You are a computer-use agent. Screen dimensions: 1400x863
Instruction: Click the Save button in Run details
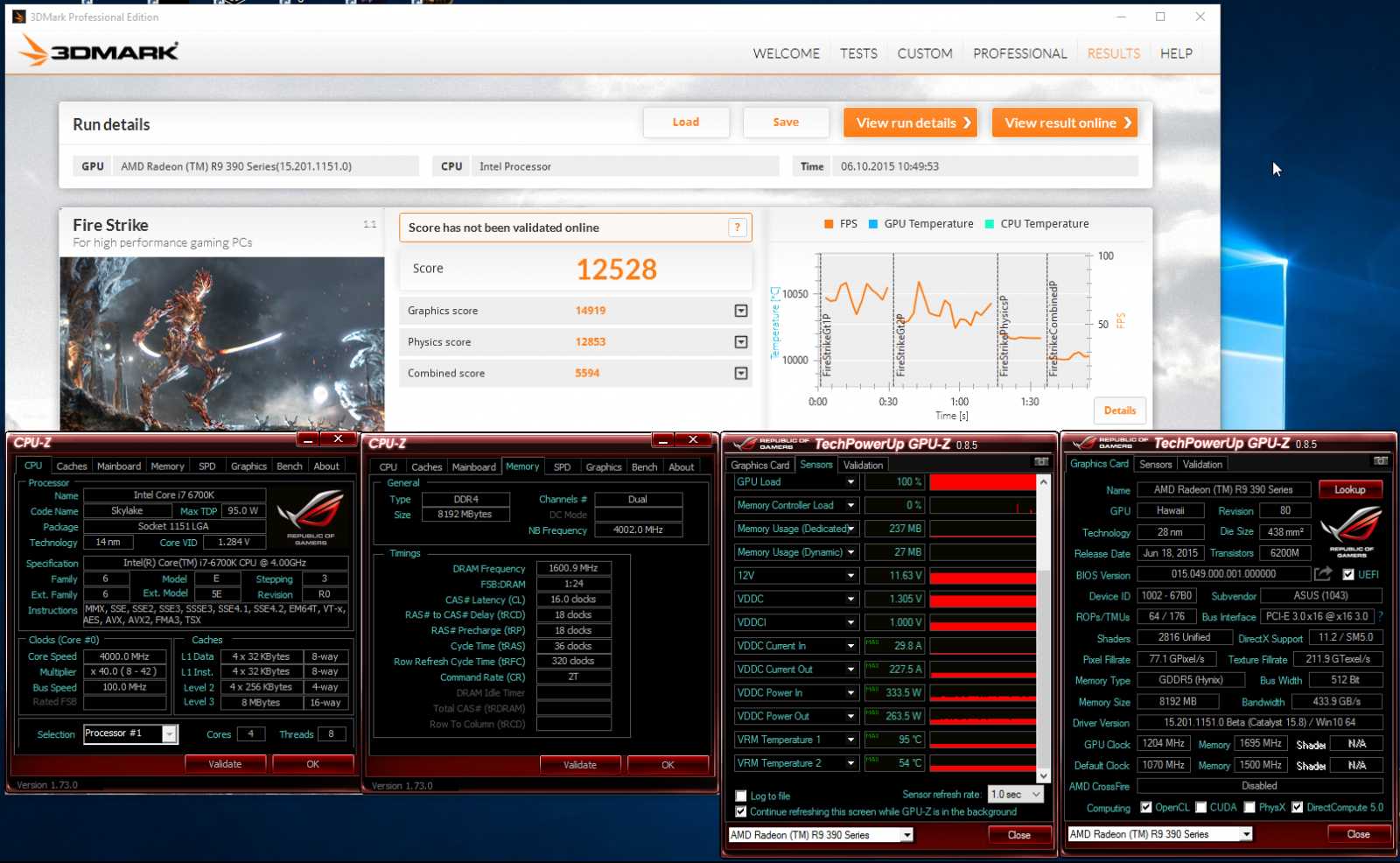[x=786, y=123]
